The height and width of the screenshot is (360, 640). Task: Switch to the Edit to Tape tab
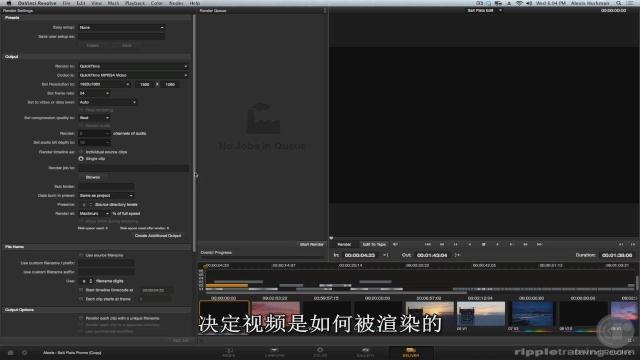click(x=374, y=244)
